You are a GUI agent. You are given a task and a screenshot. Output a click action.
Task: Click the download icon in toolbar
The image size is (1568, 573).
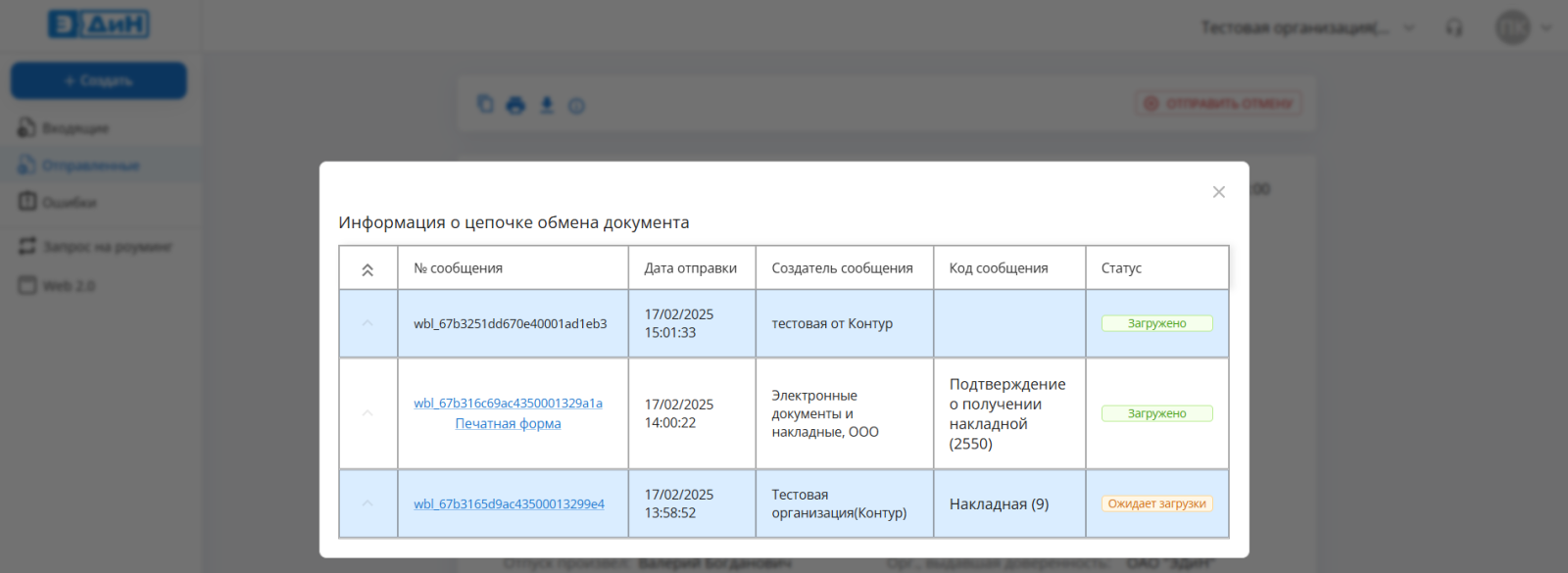[x=547, y=105]
